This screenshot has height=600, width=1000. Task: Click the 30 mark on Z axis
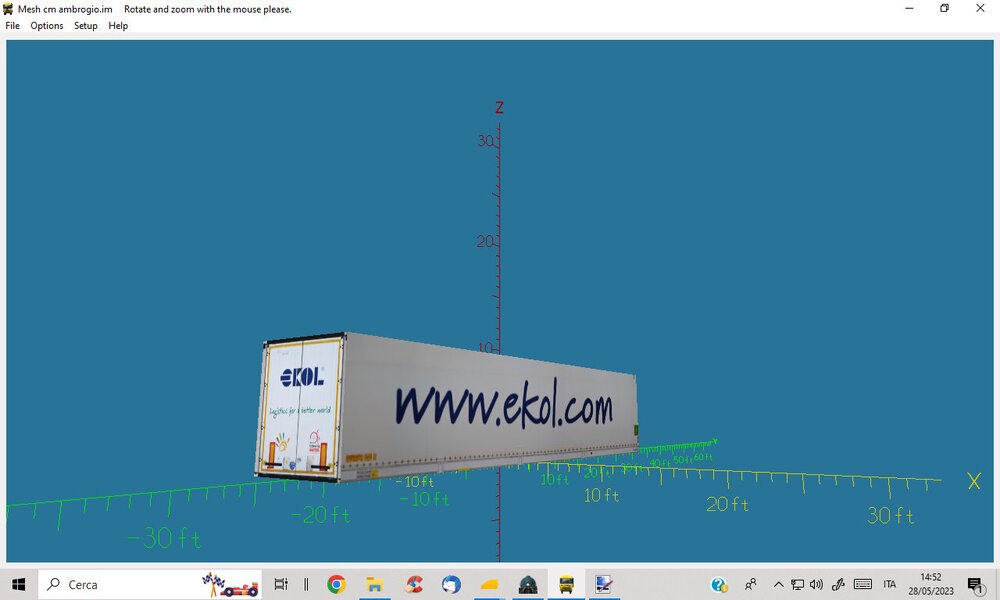(x=485, y=140)
